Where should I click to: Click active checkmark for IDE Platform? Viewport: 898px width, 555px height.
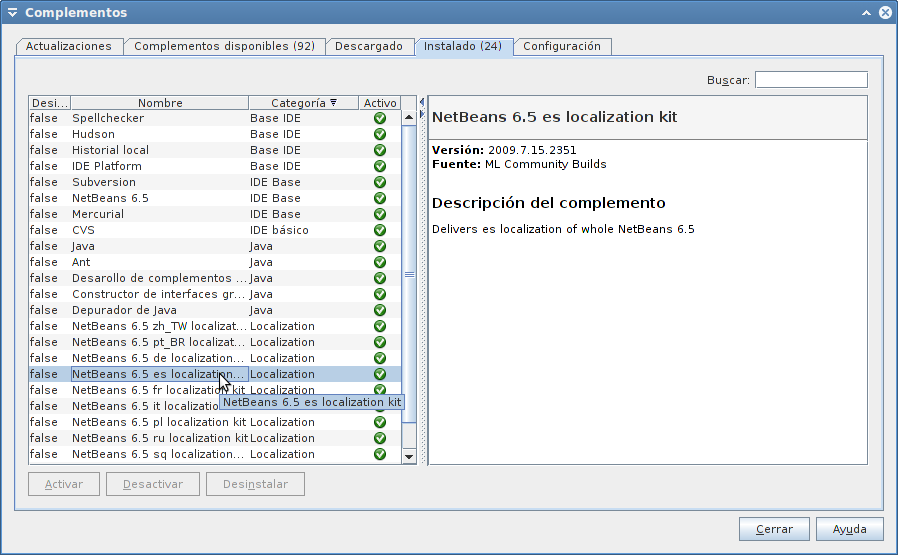pos(380,166)
